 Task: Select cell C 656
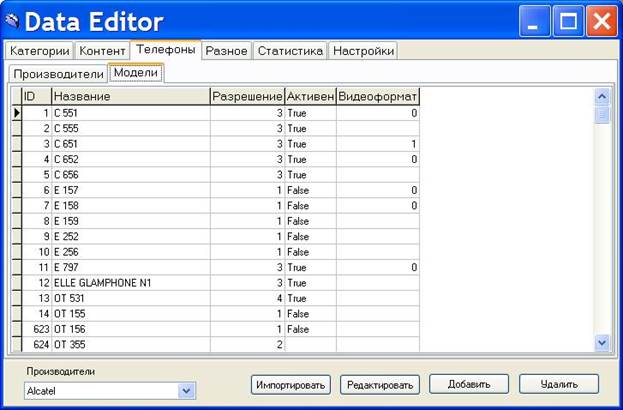point(131,175)
